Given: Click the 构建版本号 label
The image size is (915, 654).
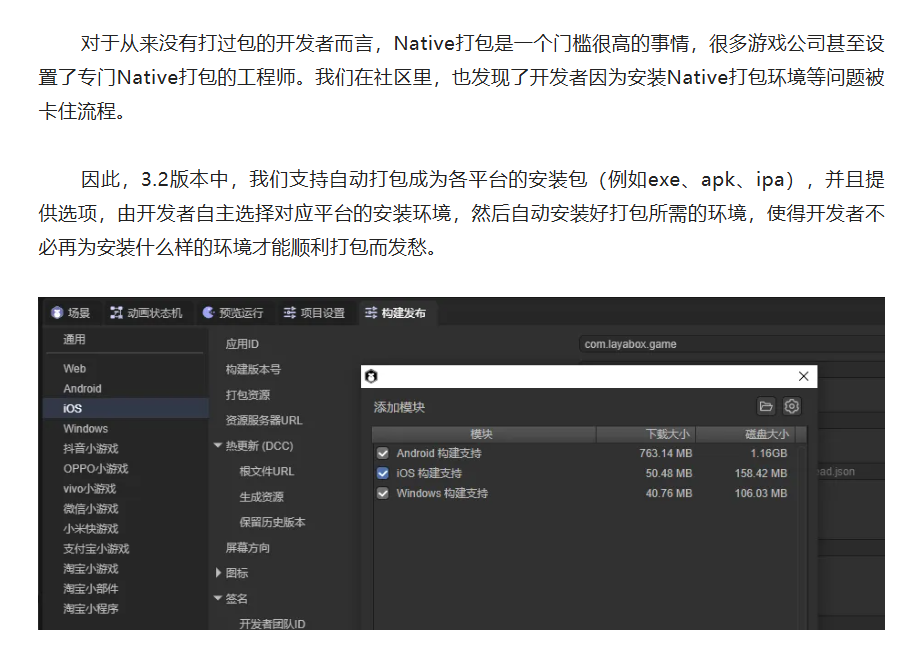Looking at the screenshot, I should (x=253, y=369).
